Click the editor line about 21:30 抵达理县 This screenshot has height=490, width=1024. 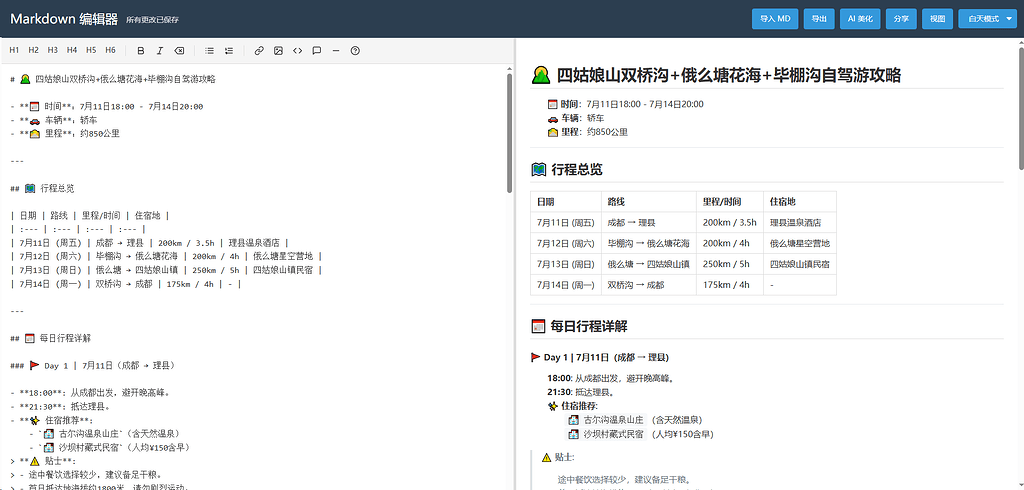coord(62,406)
